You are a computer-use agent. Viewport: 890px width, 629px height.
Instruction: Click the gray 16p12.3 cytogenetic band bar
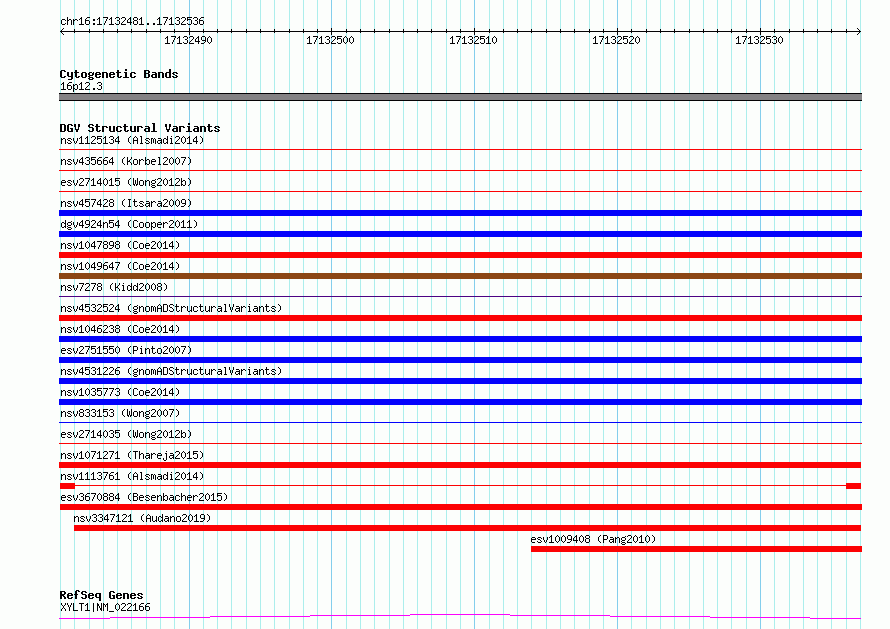[x=460, y=97]
